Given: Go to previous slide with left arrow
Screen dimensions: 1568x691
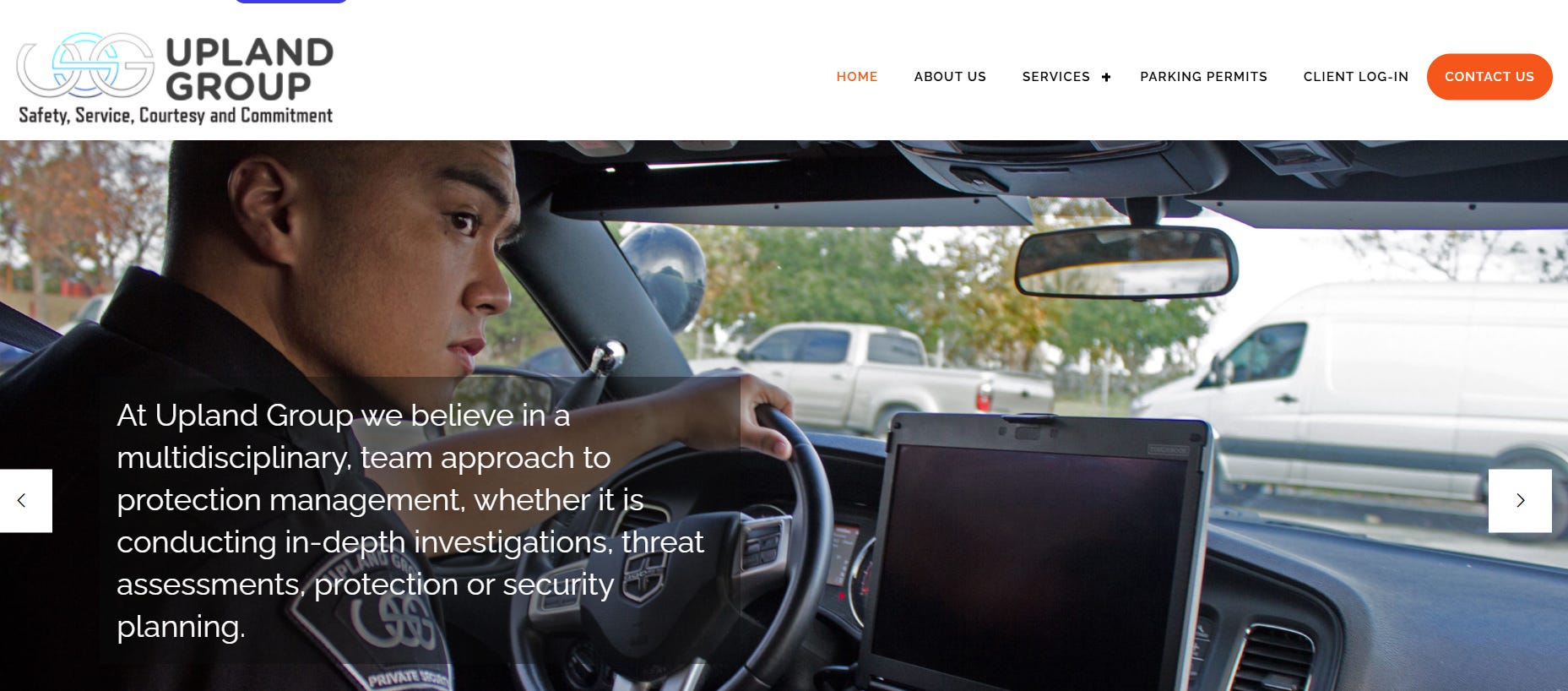Looking at the screenshot, I should [x=25, y=501].
